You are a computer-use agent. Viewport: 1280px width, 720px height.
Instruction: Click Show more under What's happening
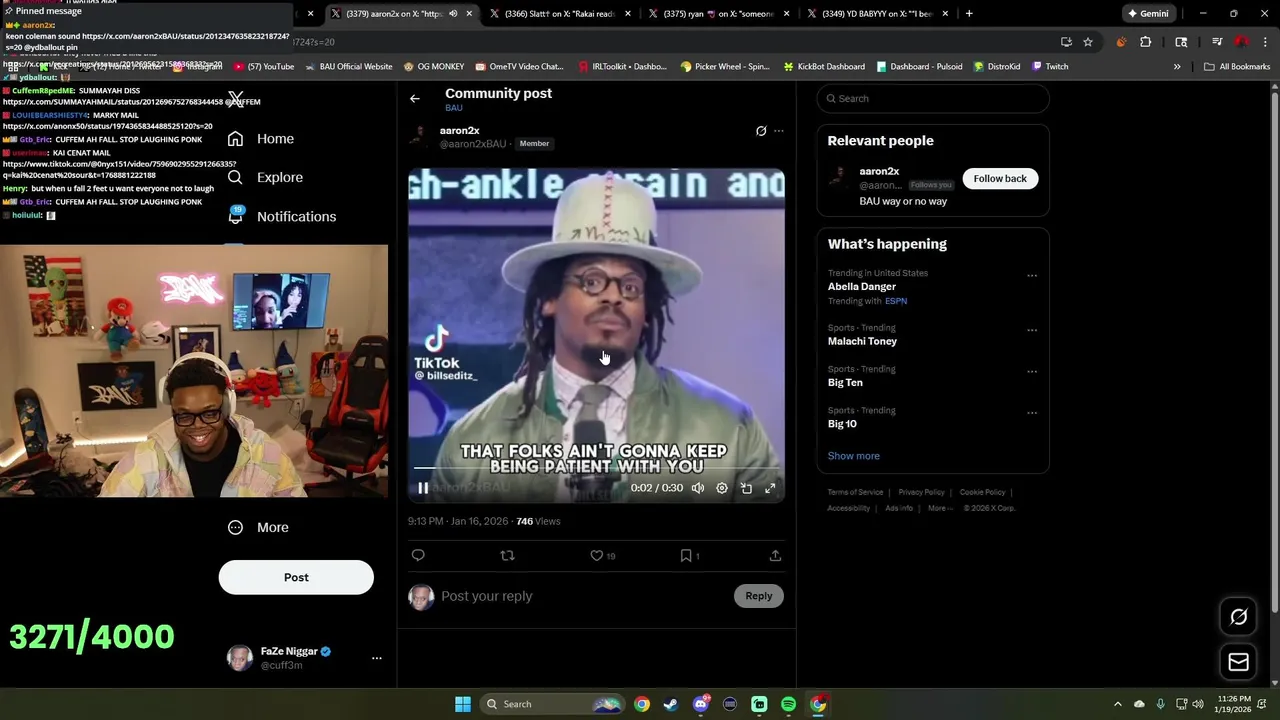(x=854, y=456)
